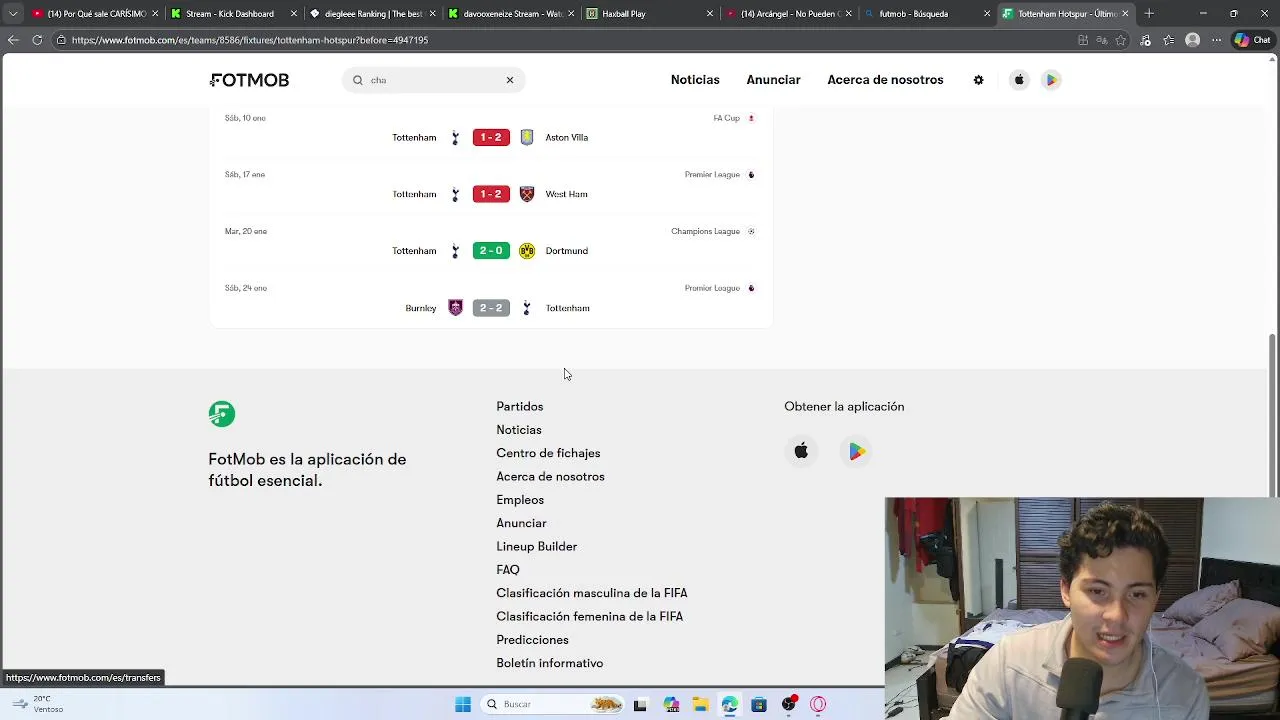Click the Google Play icon in header
Viewport: 1280px width, 720px height.
coord(1051,80)
